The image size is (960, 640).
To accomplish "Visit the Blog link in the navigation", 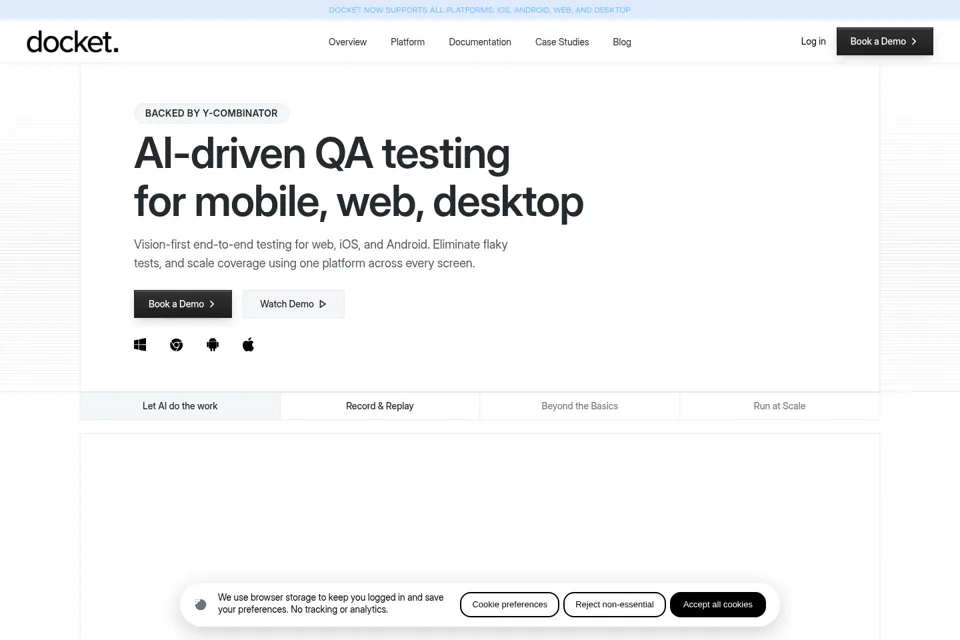I will point(622,42).
